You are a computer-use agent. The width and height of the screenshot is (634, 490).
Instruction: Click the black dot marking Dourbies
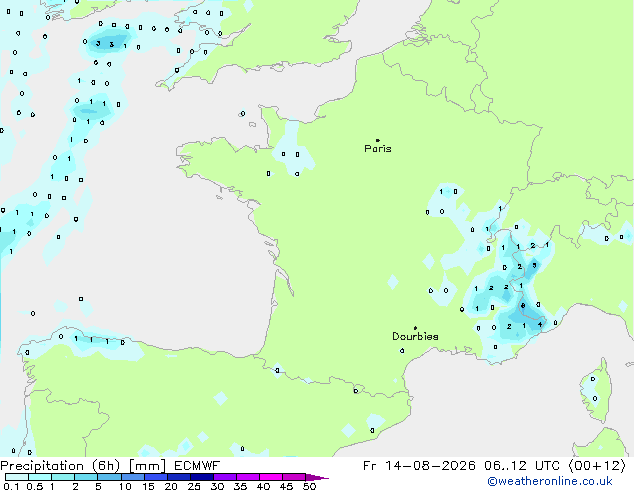pos(415,328)
